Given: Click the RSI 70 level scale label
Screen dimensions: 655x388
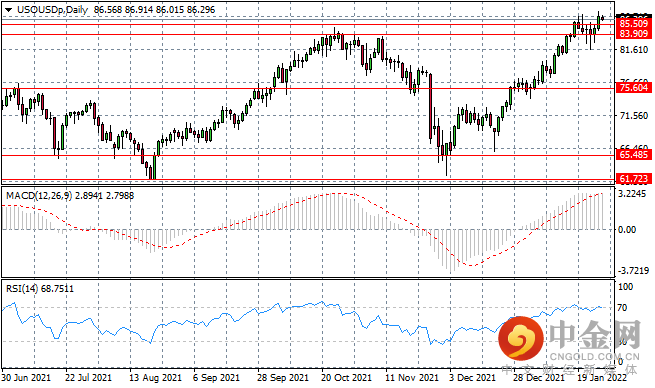Looking at the screenshot, I should 622,308.
